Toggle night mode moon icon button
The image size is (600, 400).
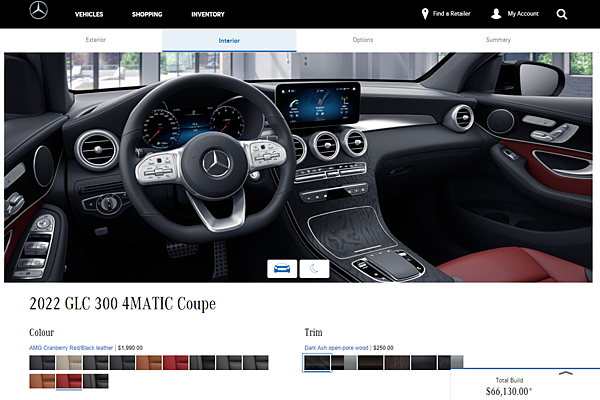(x=314, y=269)
